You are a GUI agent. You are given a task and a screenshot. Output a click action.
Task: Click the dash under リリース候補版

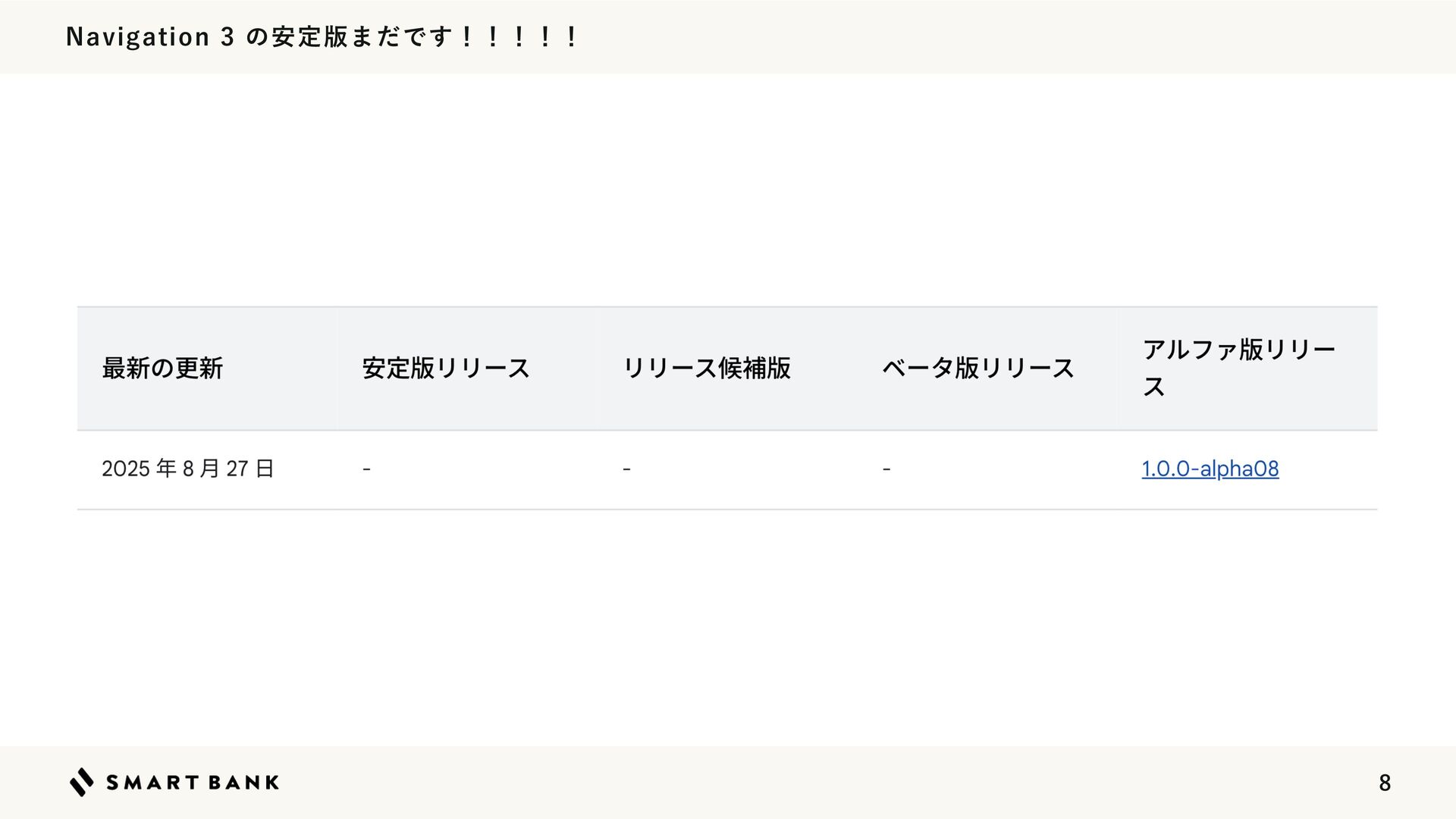pyautogui.click(x=626, y=469)
